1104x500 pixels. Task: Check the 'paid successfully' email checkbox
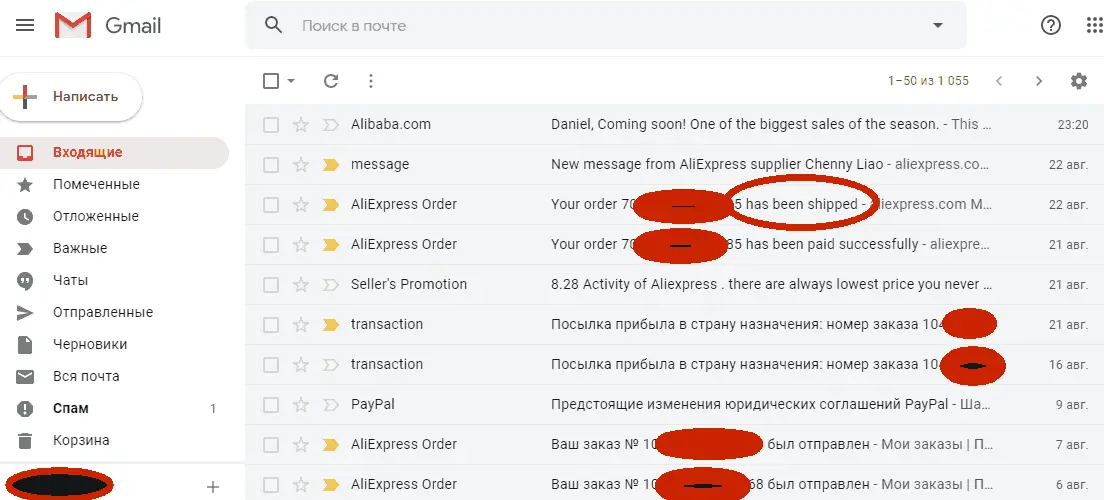271,245
